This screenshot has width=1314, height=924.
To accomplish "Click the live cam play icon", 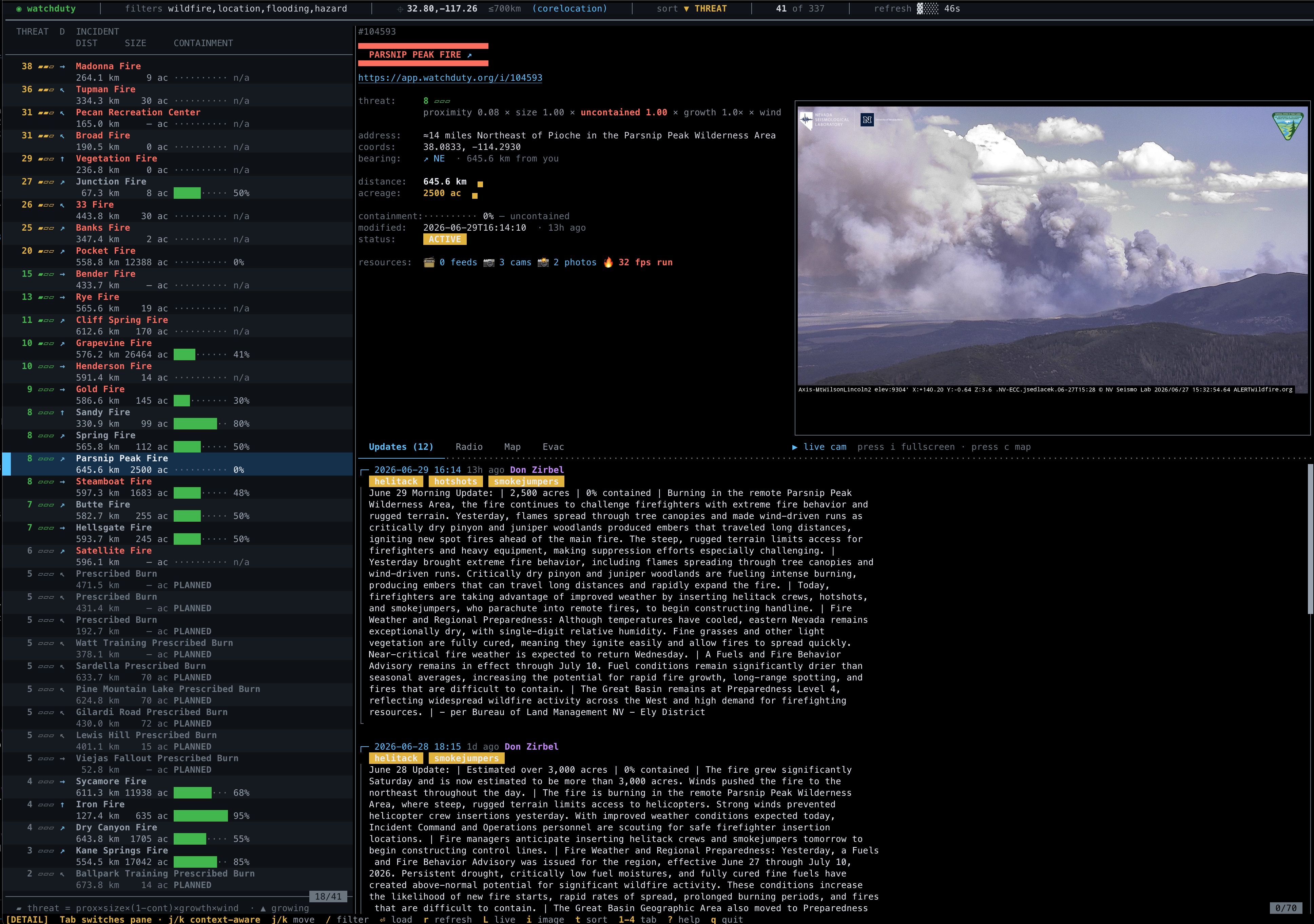I will (794, 447).
